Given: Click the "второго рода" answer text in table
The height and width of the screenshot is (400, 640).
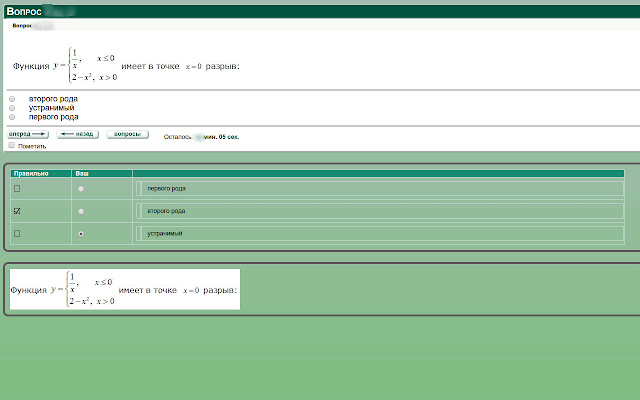Looking at the screenshot, I should coord(166,211).
